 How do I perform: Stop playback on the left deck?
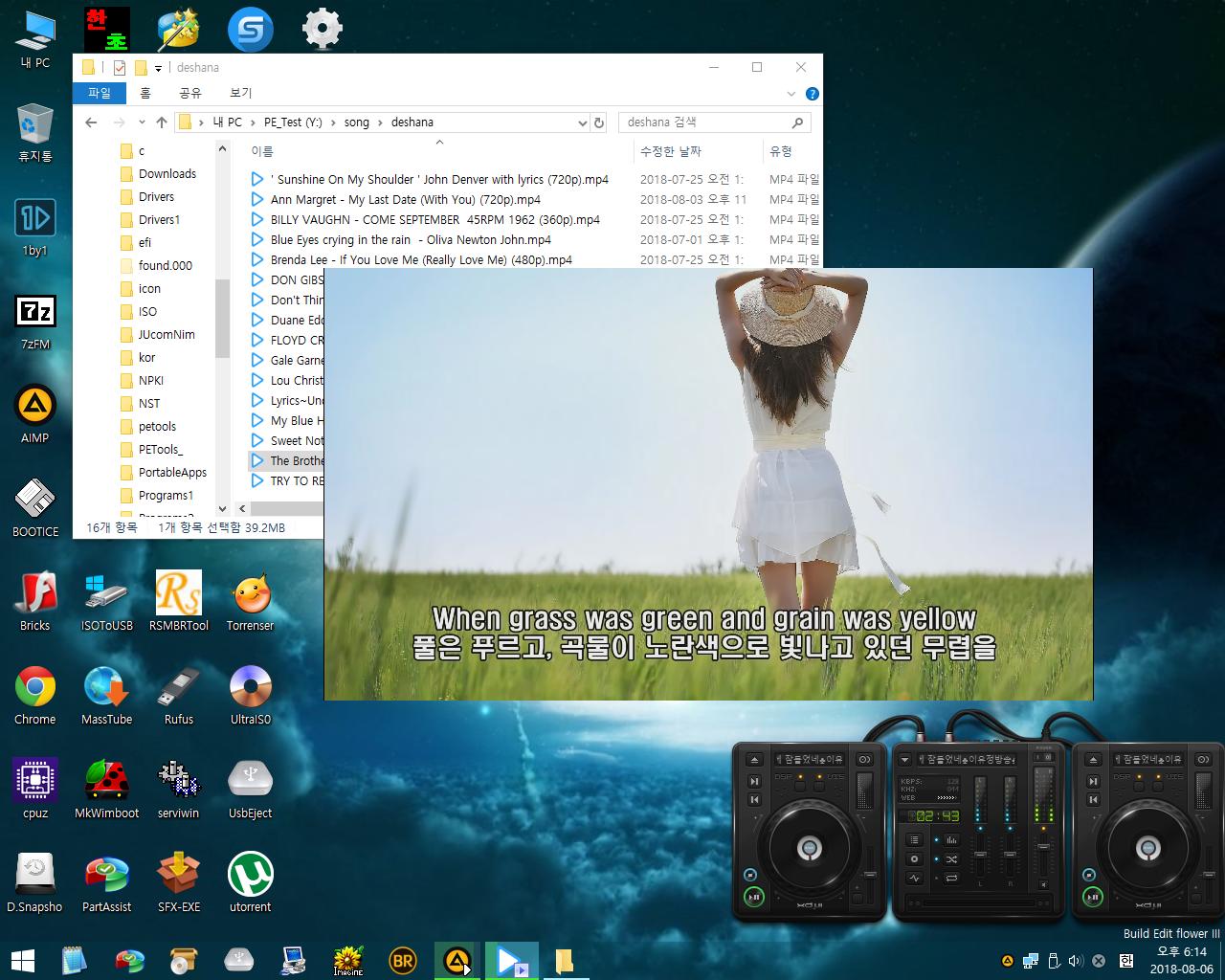coord(750,874)
